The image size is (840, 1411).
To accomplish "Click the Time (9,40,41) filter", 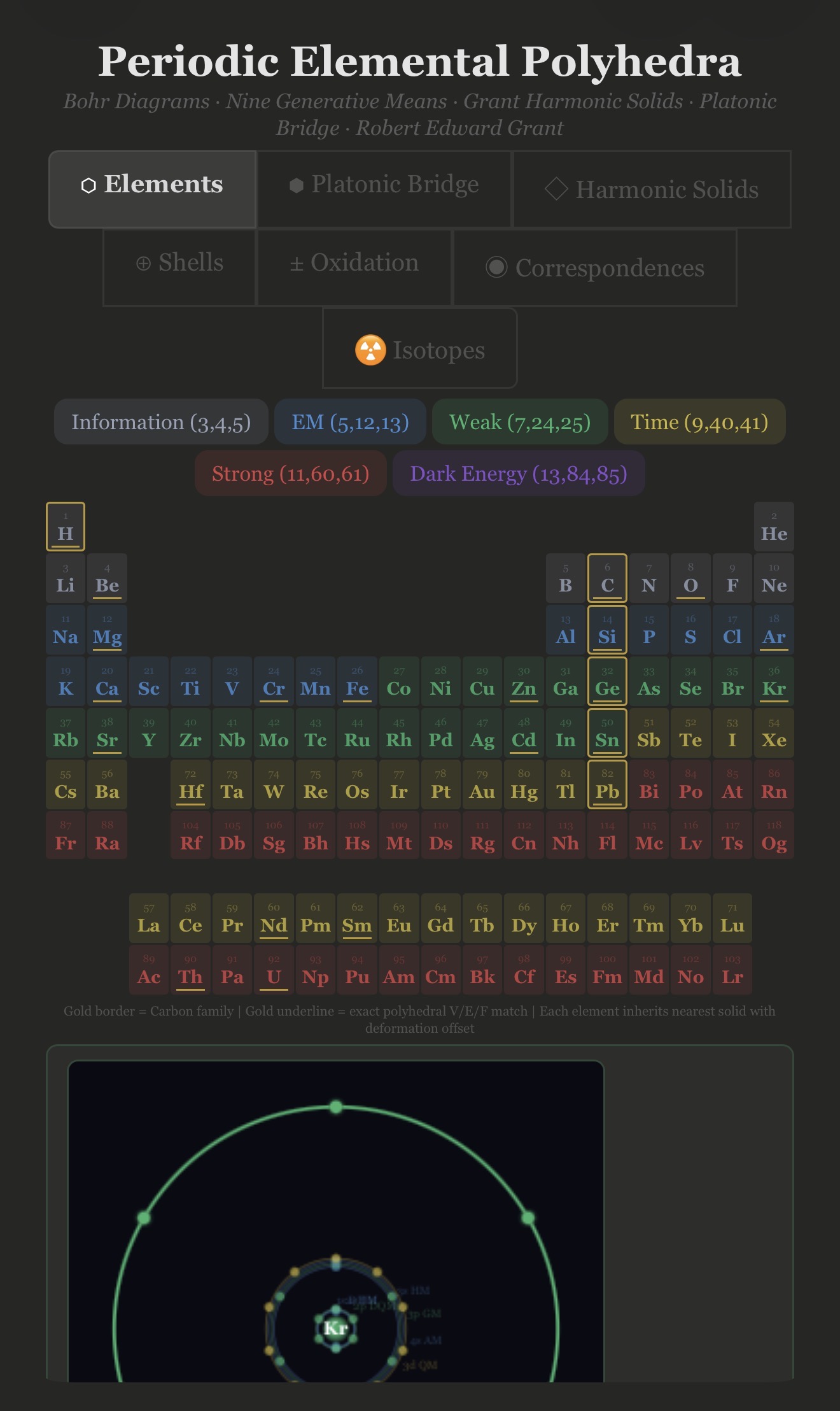I will coord(699,422).
